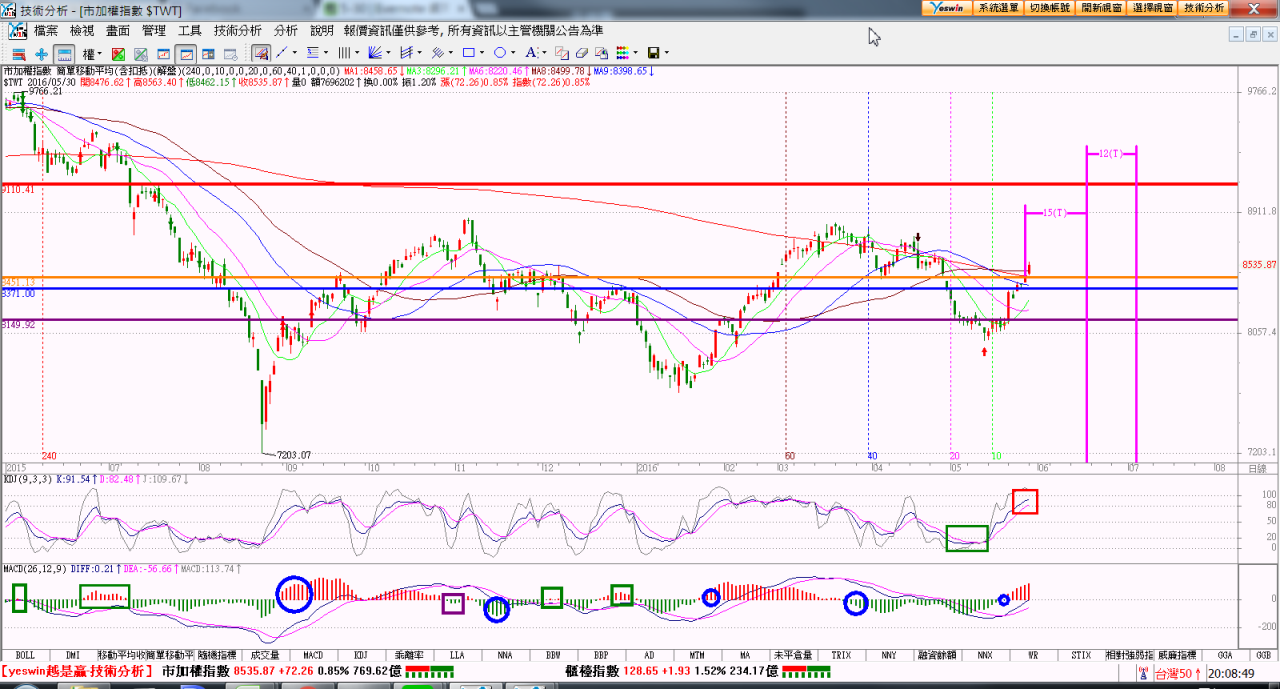Select the KDJ indicator tab at bottom
This screenshot has width=1280, height=689.
point(361,655)
